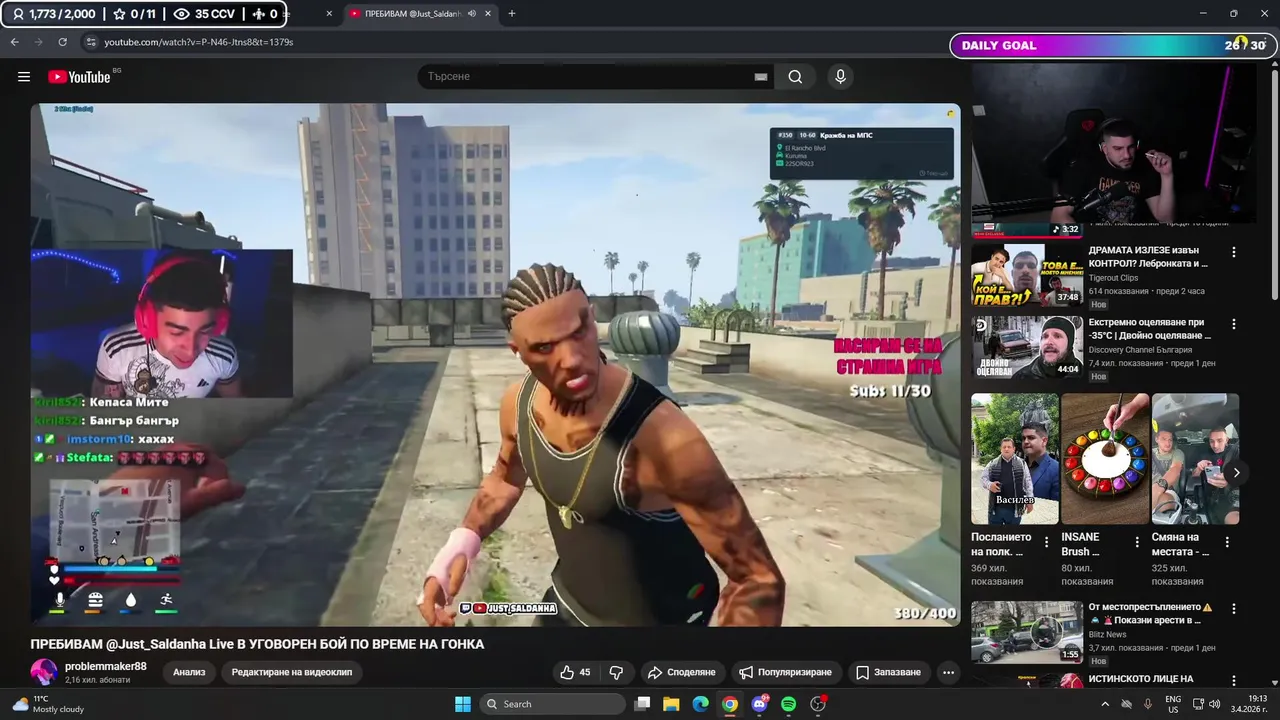Click the taskbar Search box
Image resolution: width=1280 pixels, height=720 pixels.
point(552,704)
